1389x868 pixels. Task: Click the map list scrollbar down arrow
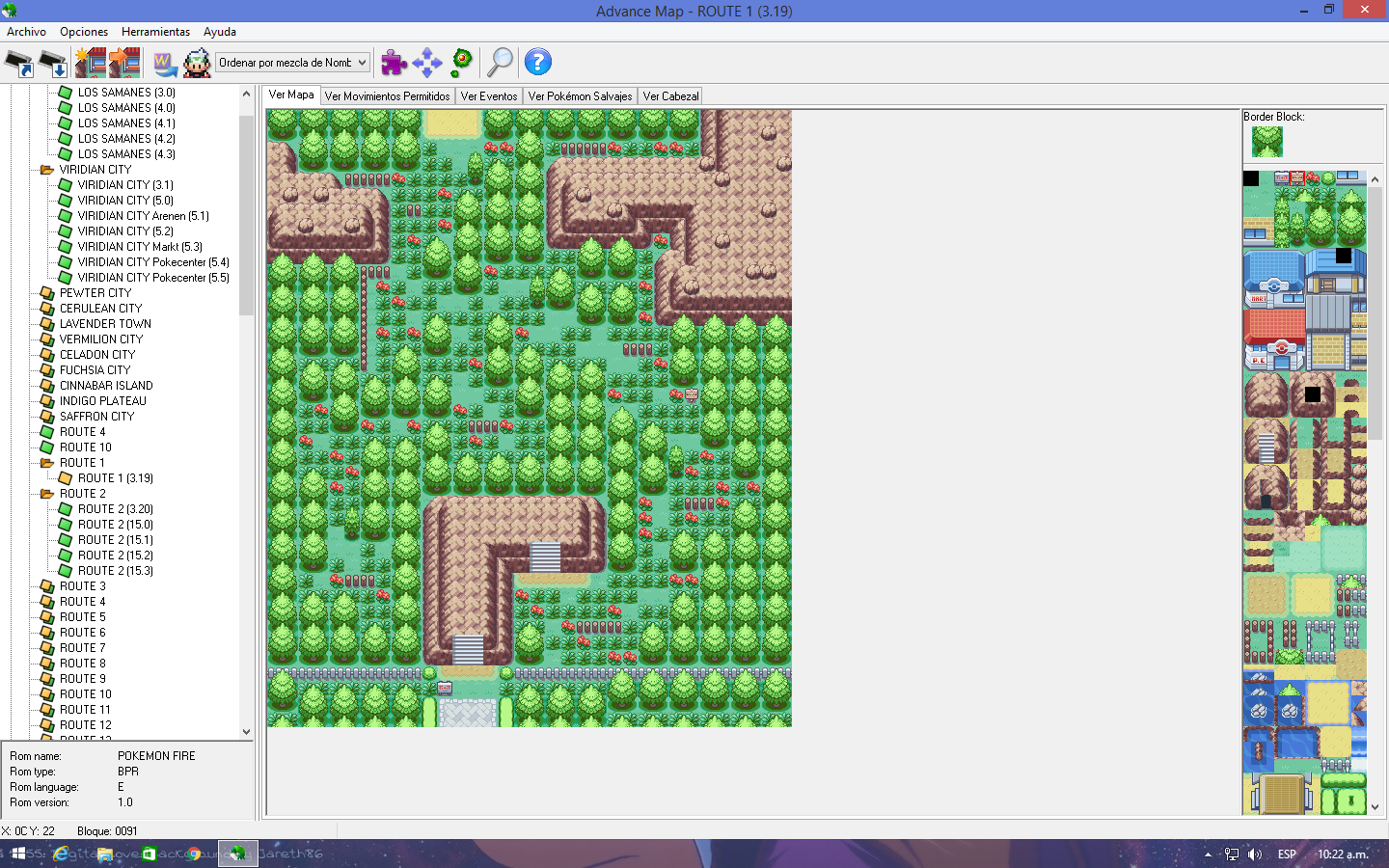246,732
